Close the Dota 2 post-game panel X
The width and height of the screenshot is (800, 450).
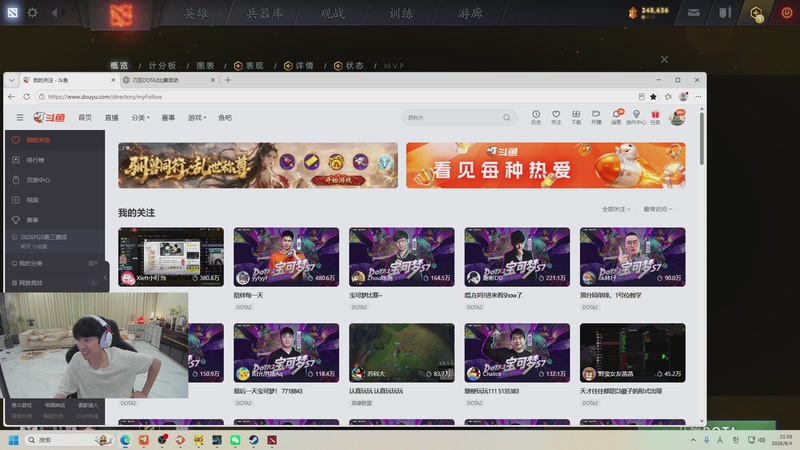(664, 60)
